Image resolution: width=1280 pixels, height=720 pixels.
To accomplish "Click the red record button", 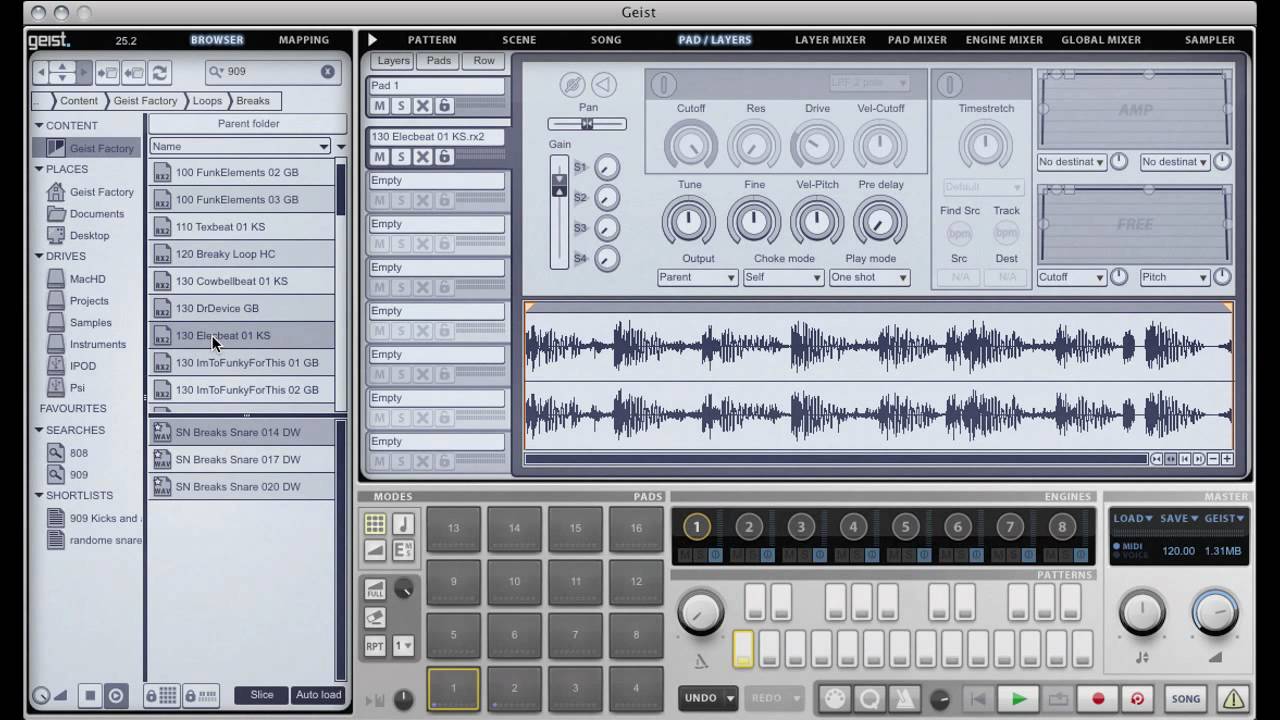I will click(x=1098, y=699).
